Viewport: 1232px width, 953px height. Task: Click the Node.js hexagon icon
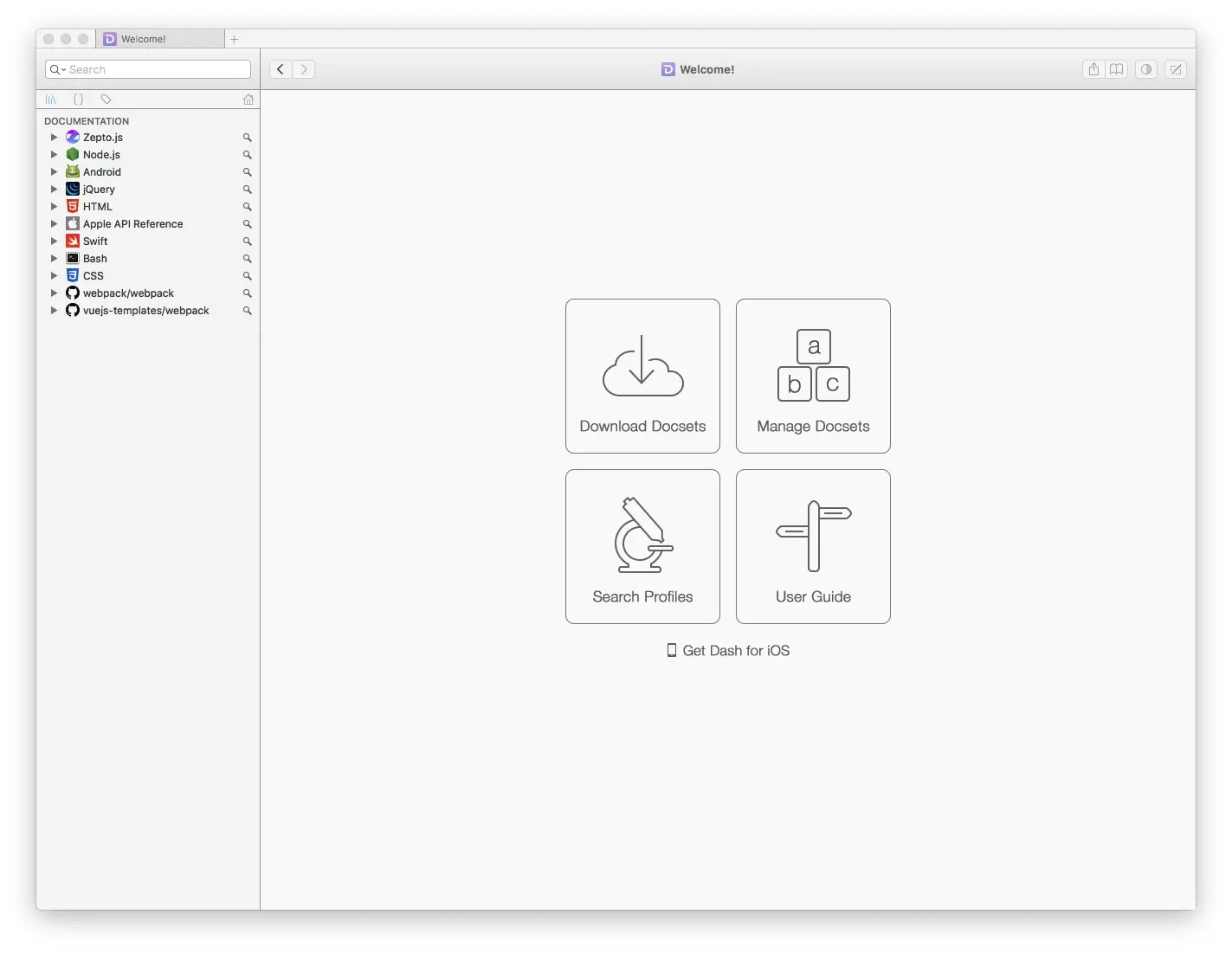(73, 154)
